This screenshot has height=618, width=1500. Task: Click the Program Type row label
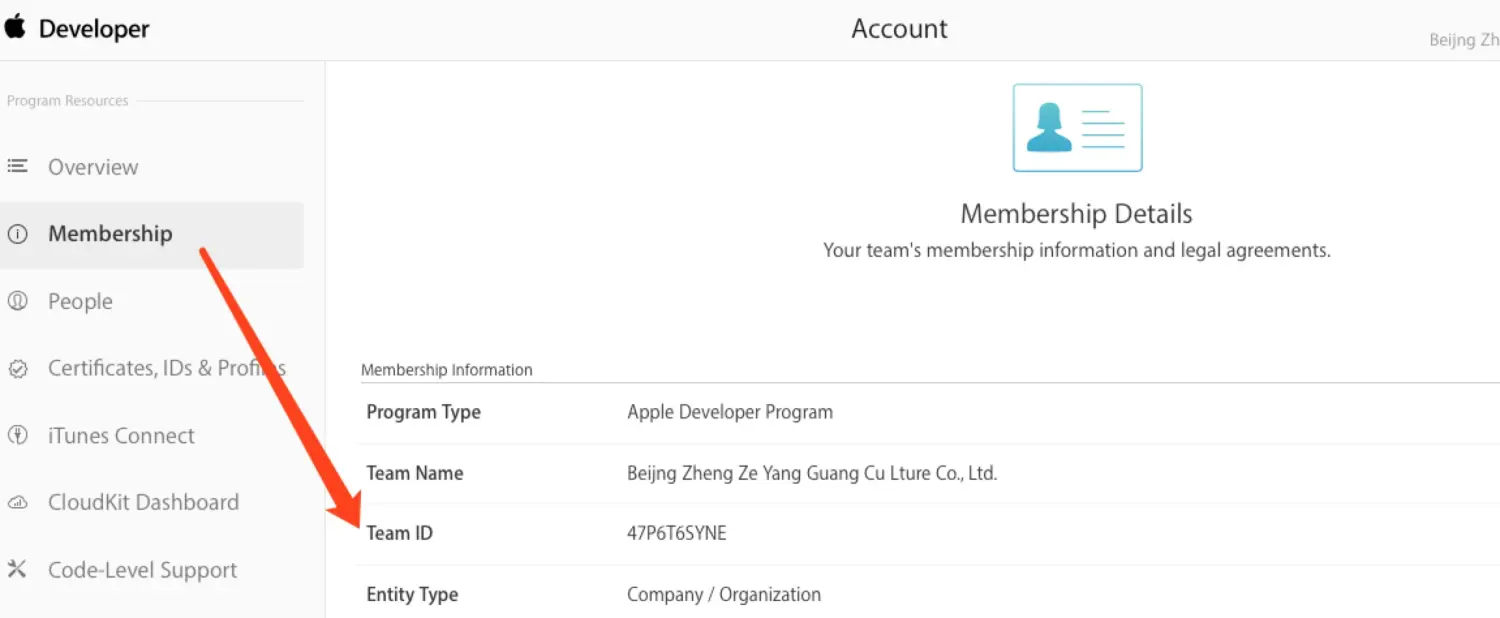coord(423,412)
